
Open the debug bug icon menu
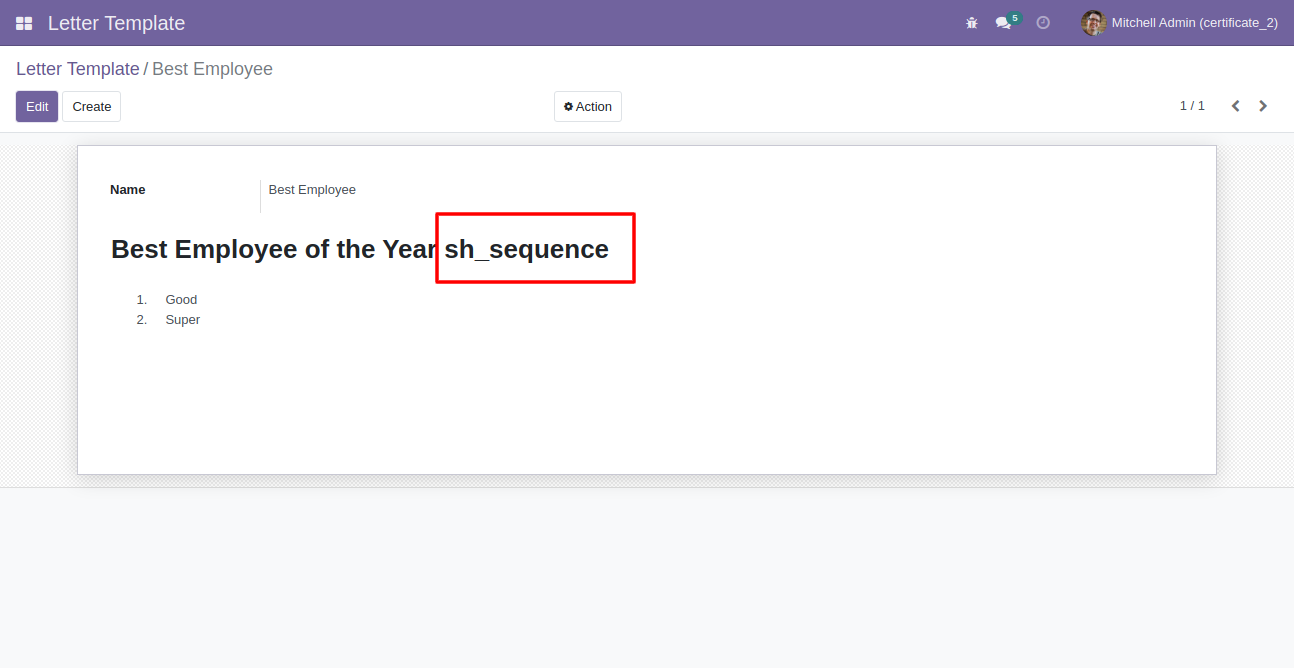pyautogui.click(x=972, y=23)
